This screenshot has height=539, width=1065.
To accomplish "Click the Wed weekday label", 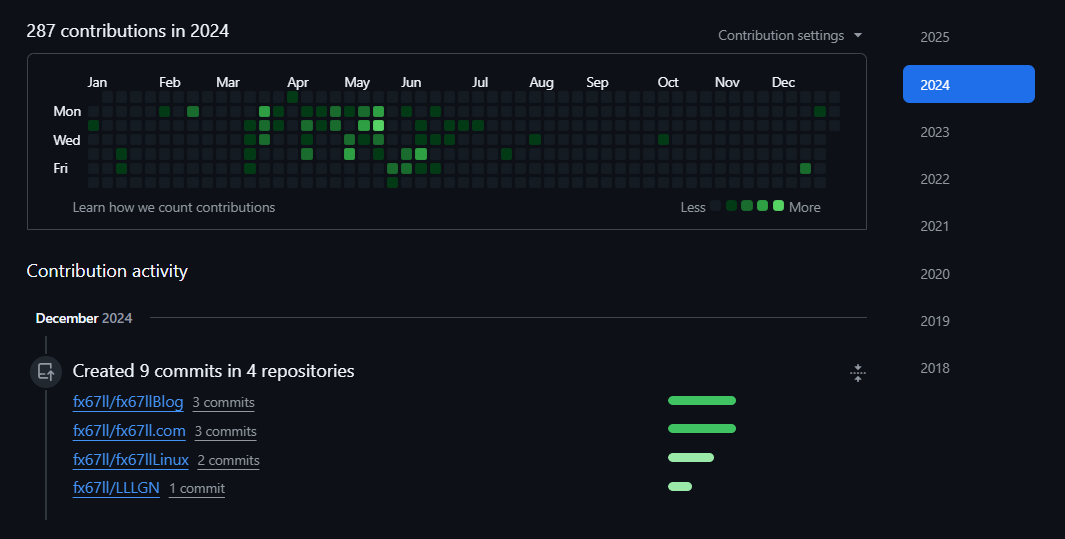I will pos(67,140).
